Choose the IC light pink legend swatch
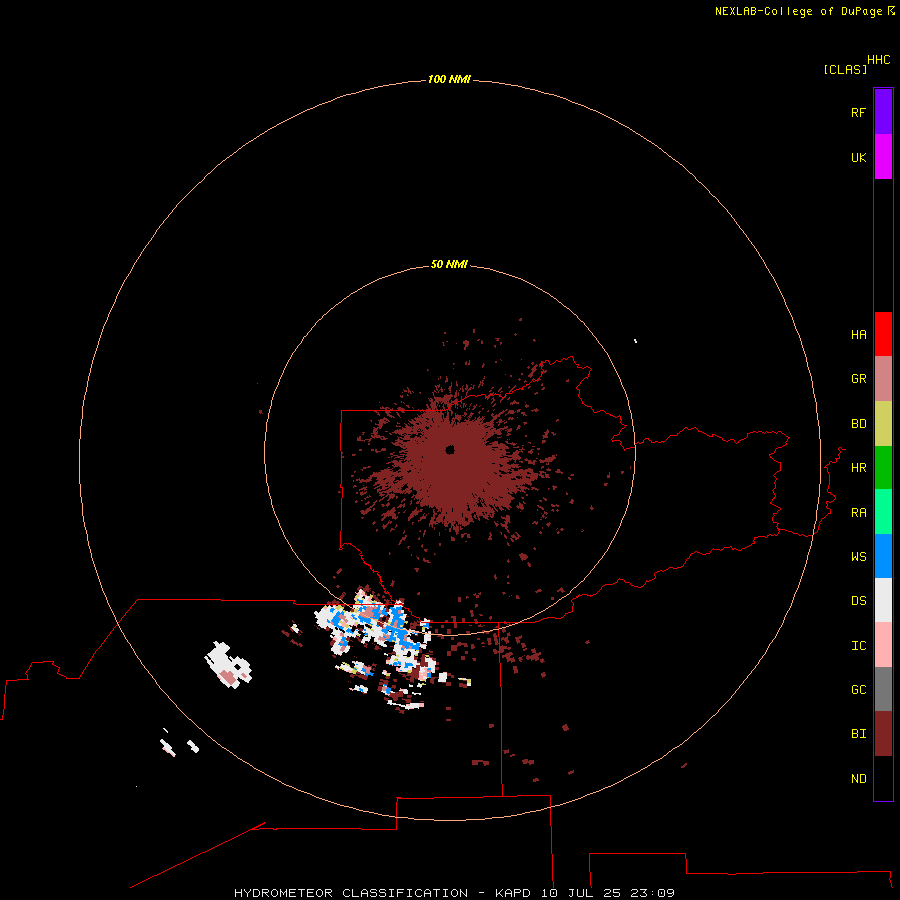This screenshot has height=900, width=900. [883, 645]
